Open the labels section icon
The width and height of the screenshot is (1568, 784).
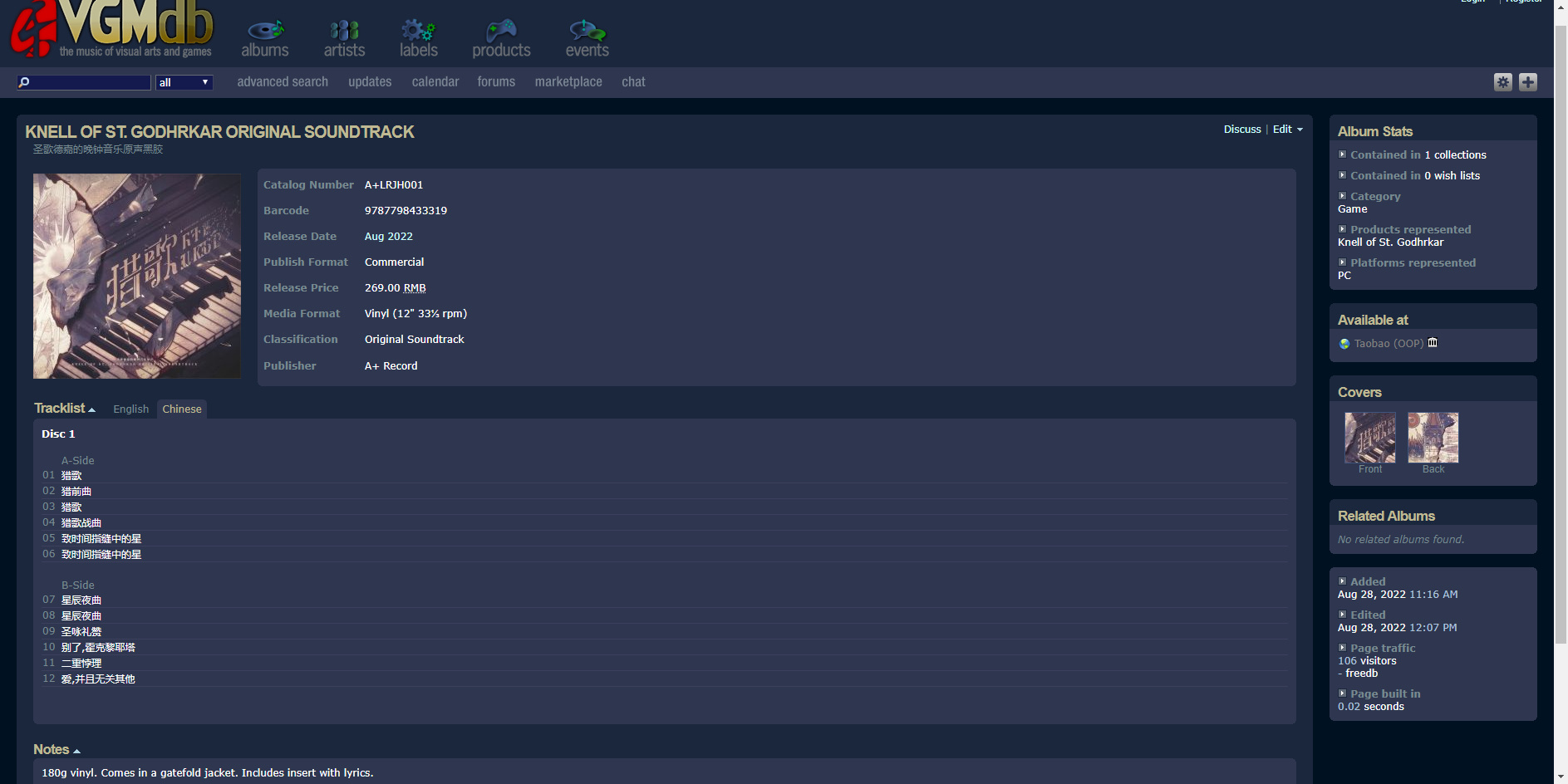point(418,38)
